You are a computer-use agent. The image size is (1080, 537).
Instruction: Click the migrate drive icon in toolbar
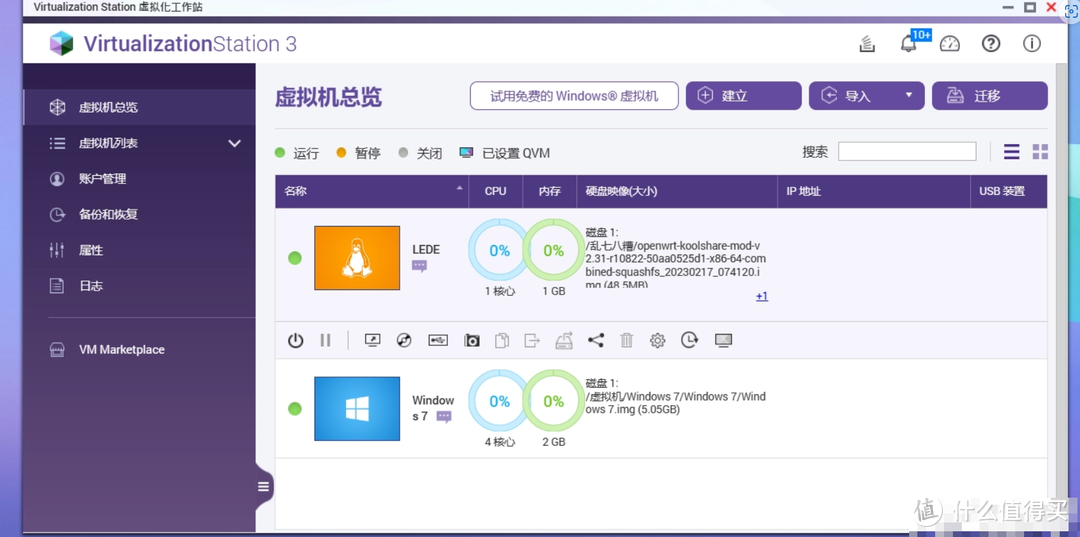564,340
